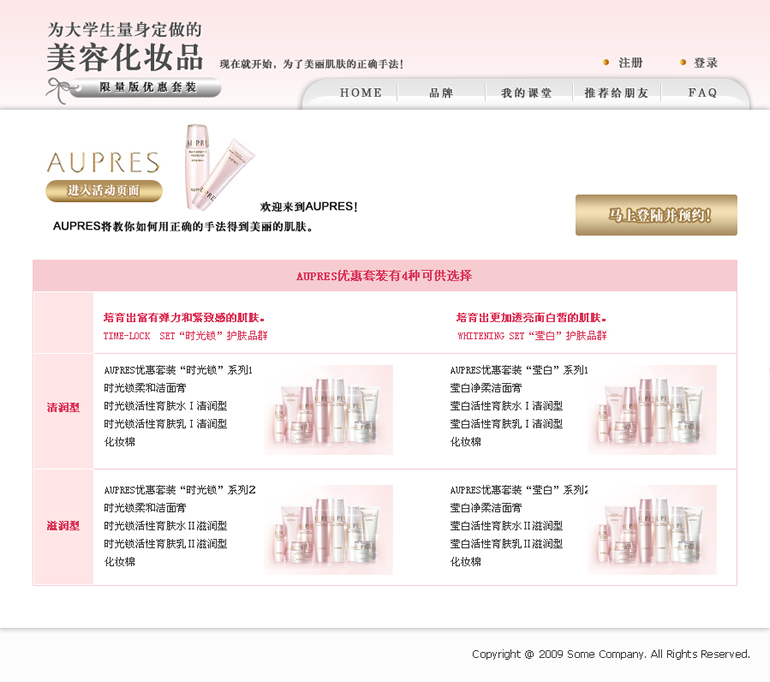This screenshot has height=682, width=770.
Task: Click the 马上登陆并预约 button
Action: 656,215
